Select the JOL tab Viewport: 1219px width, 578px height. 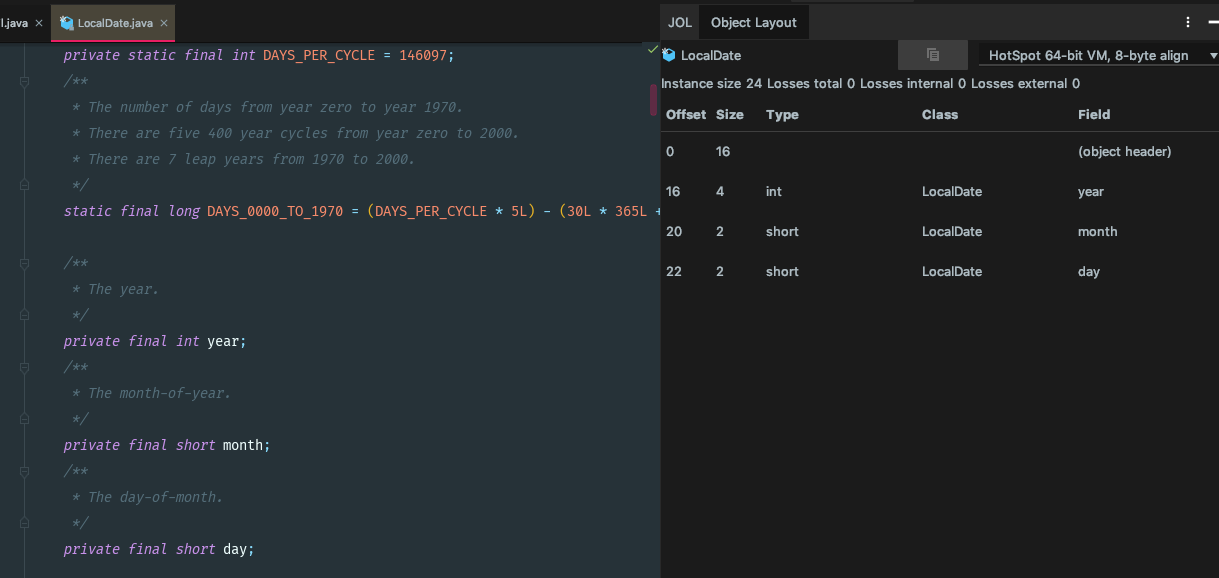680,22
